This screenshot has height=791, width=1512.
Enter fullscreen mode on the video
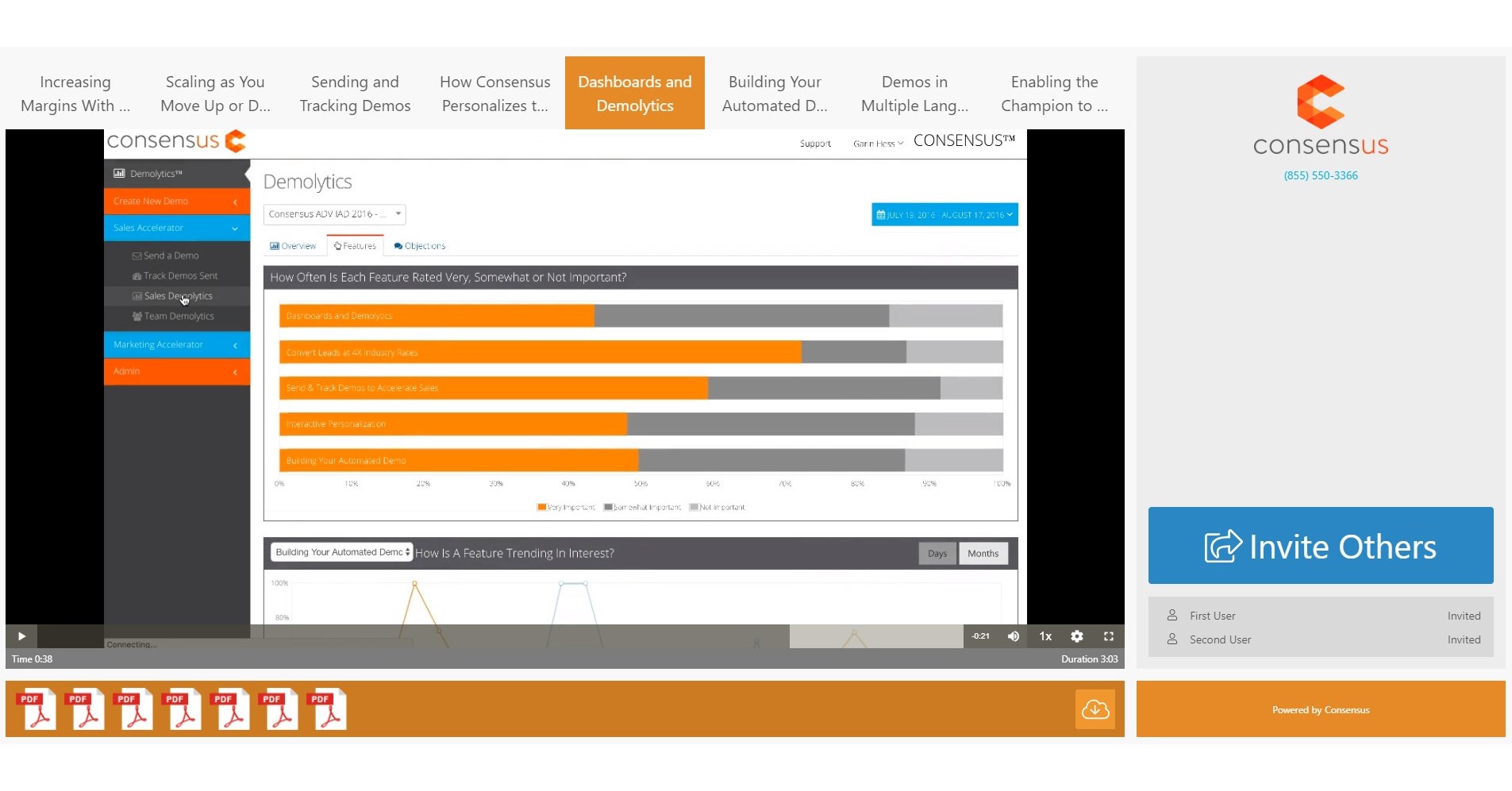pyautogui.click(x=1109, y=636)
